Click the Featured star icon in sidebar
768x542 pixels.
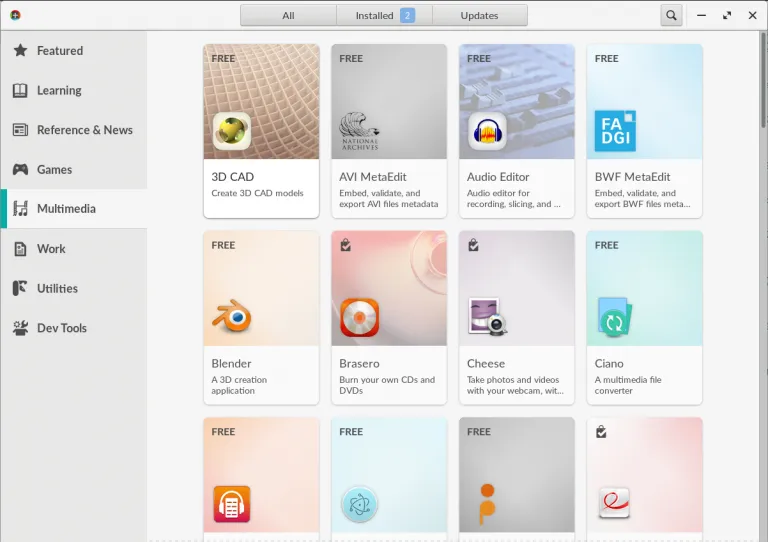pyautogui.click(x=20, y=50)
